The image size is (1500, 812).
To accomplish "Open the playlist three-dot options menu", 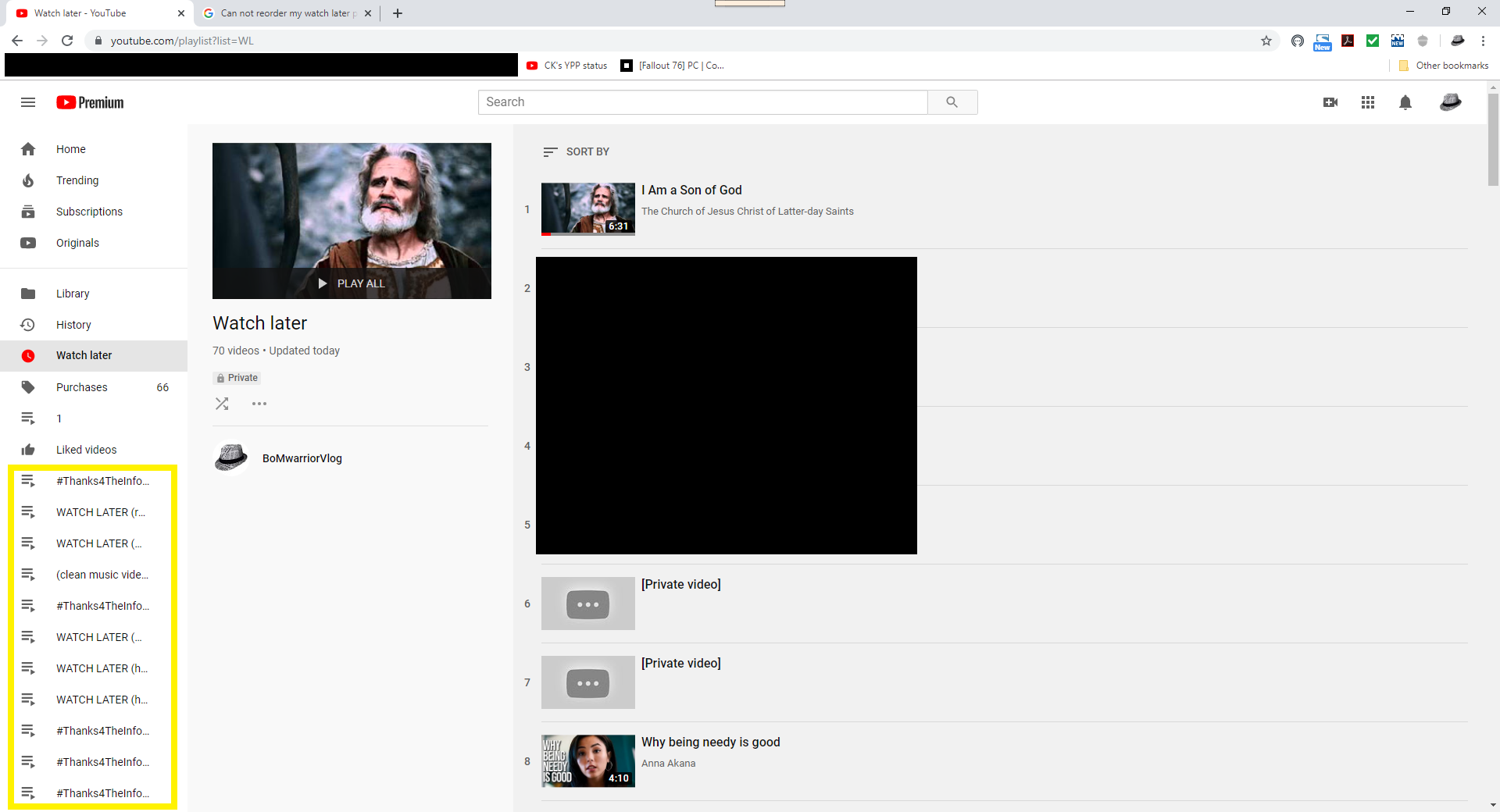I will (259, 404).
